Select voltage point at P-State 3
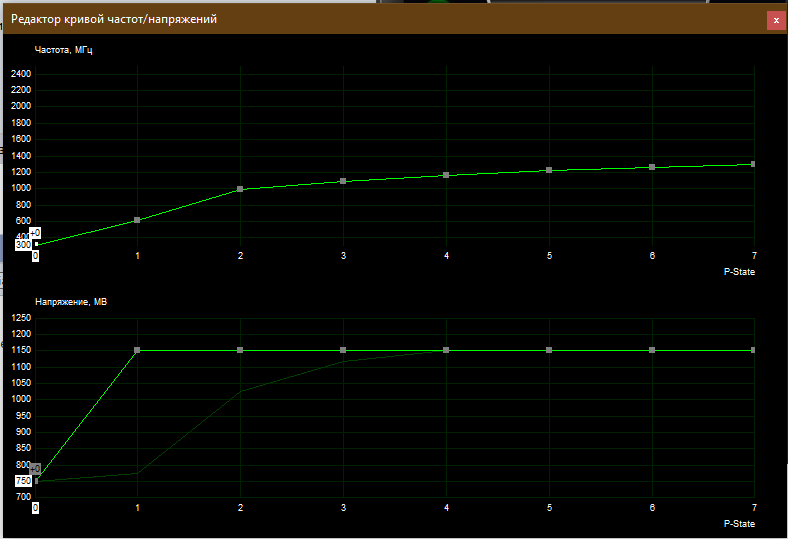Image resolution: width=788 pixels, height=539 pixels. [x=343, y=350]
